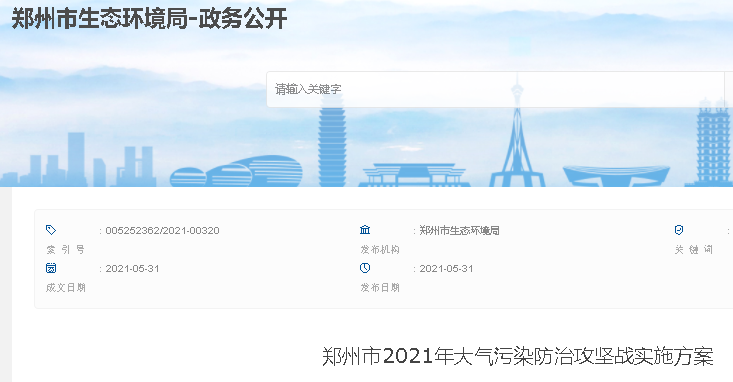Screen dimensions: 733x382
Task: Click the shield icon beside 关键词
Action: click(679, 230)
